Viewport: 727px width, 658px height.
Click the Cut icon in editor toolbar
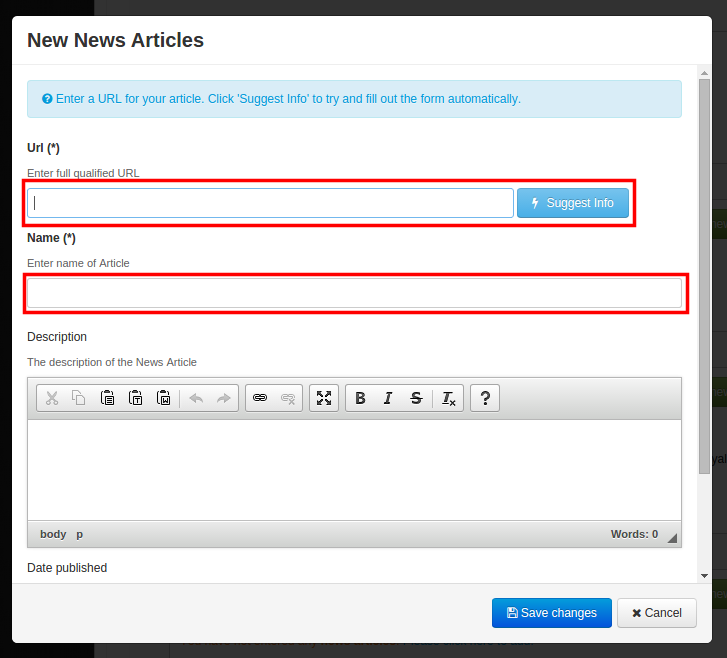pyautogui.click(x=52, y=398)
